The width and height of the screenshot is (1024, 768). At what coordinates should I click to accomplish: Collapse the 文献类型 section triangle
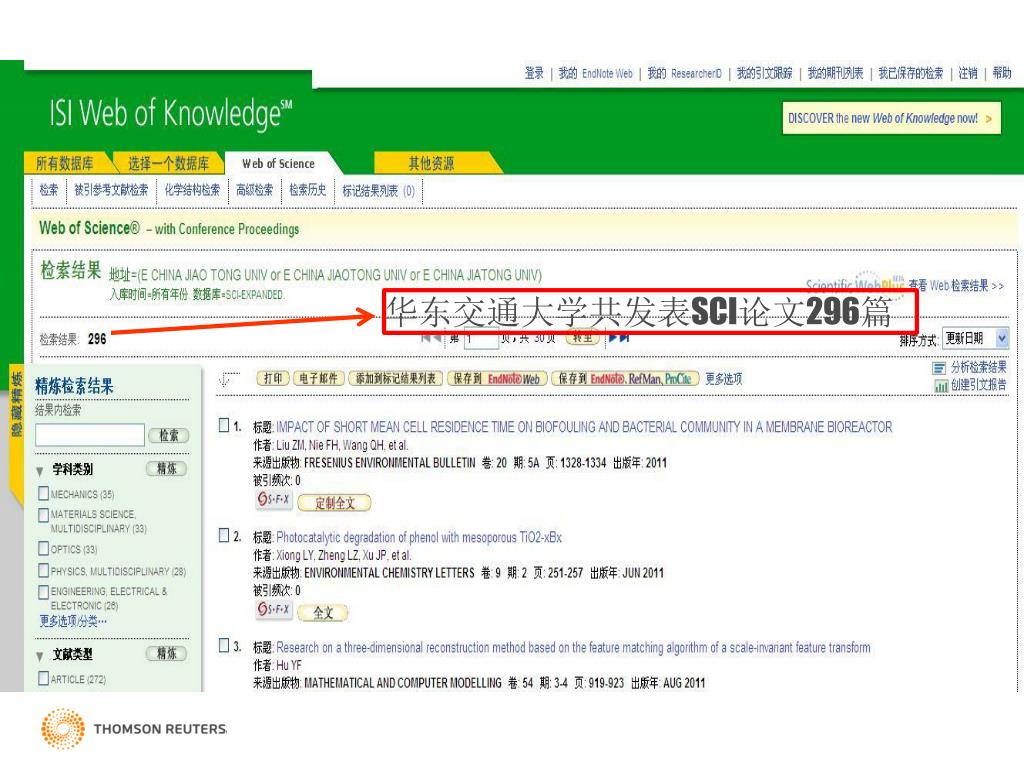click(x=40, y=656)
